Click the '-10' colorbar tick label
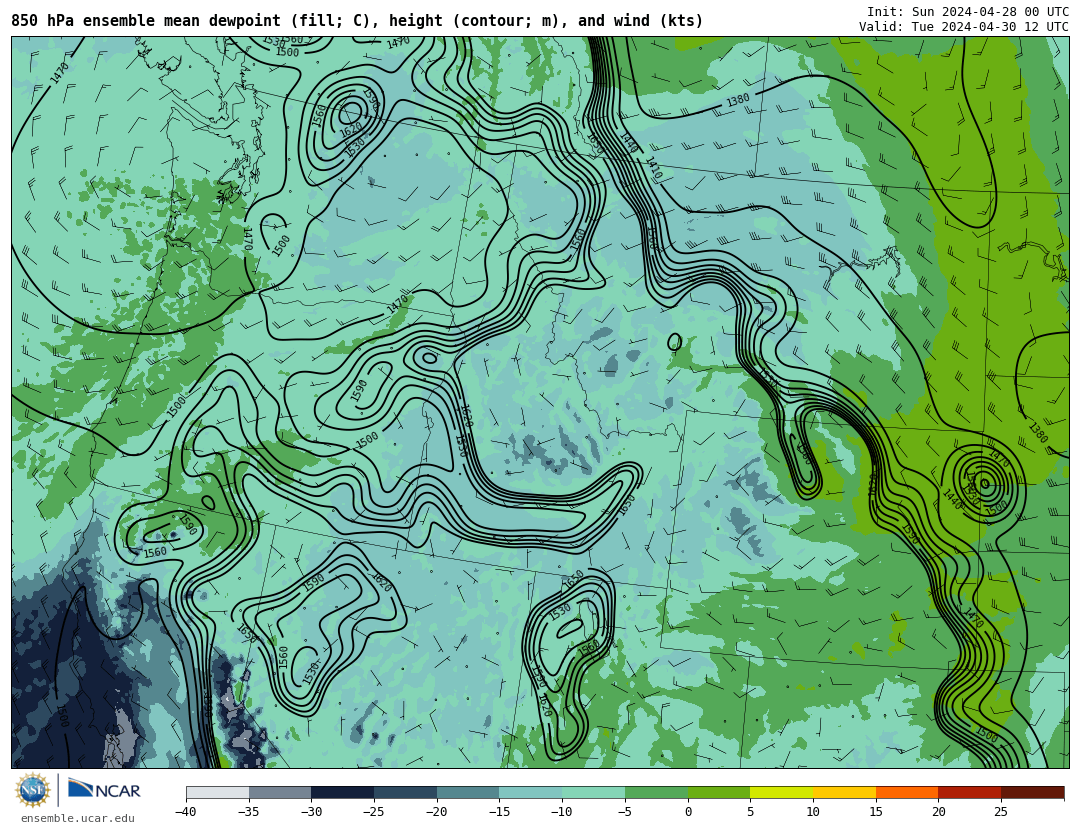Viewport: 1080px width, 831px height. (561, 812)
